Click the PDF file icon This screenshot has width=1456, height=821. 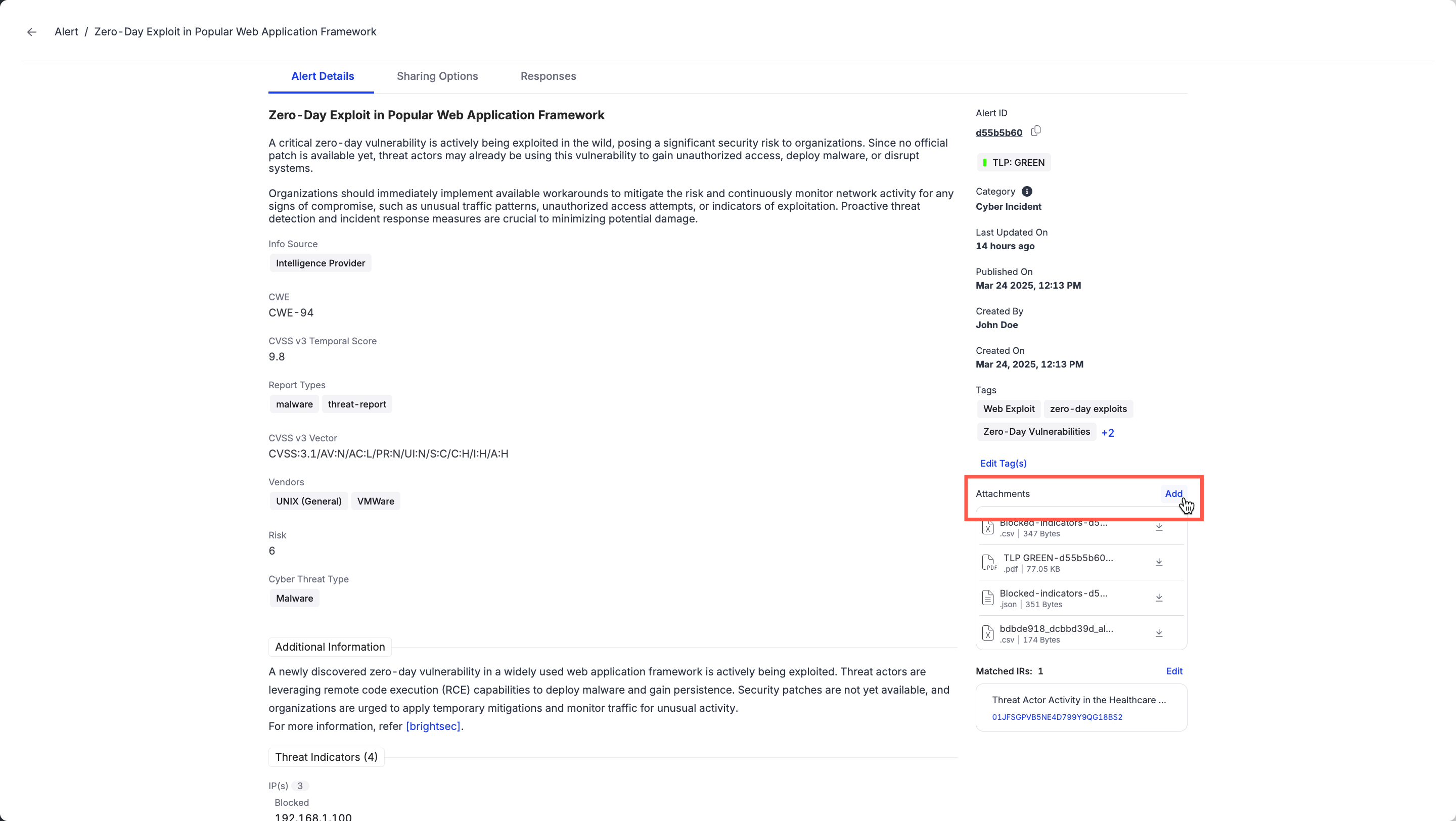pos(988,562)
